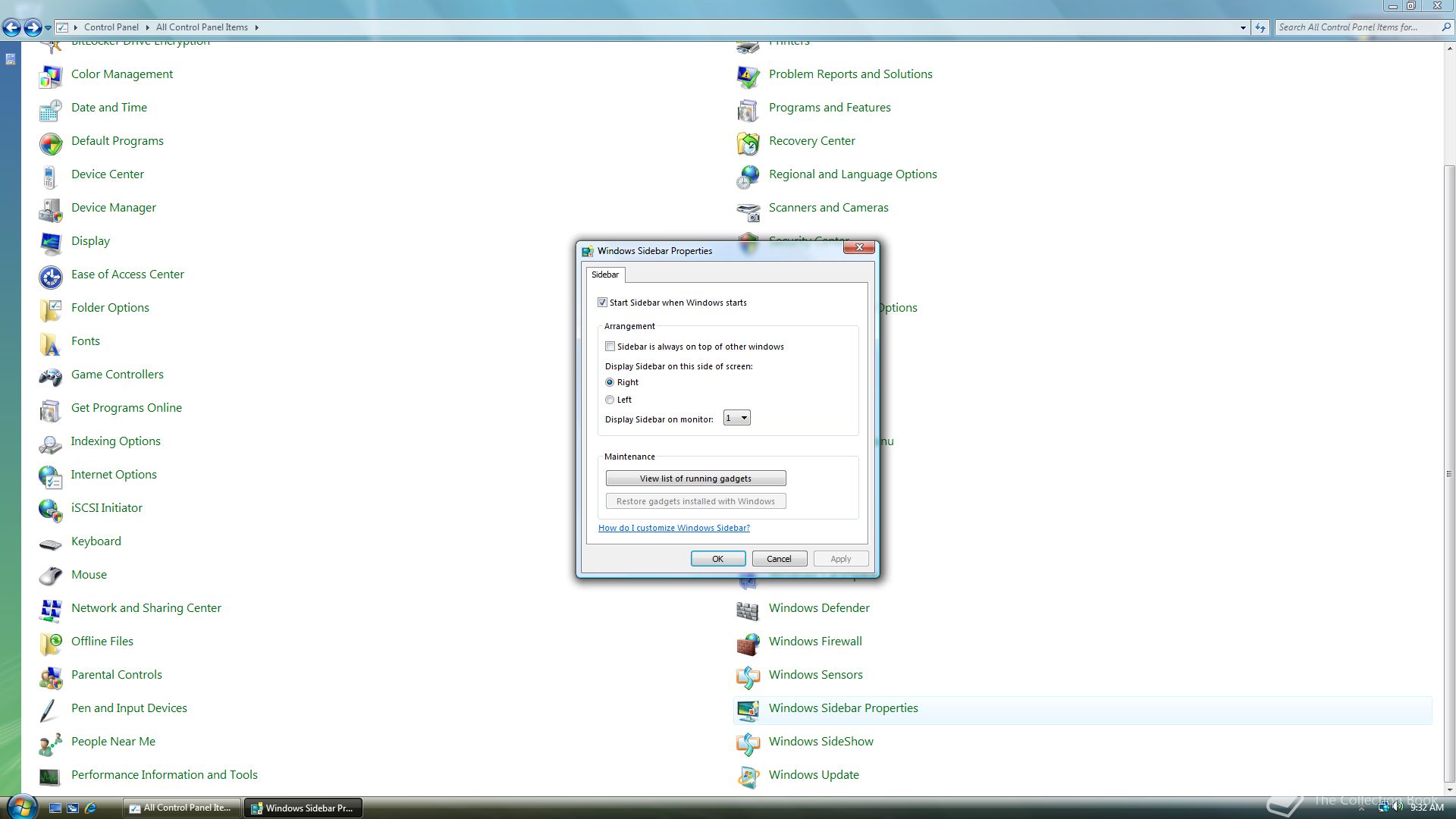Open Programs and Features text link

tap(830, 108)
